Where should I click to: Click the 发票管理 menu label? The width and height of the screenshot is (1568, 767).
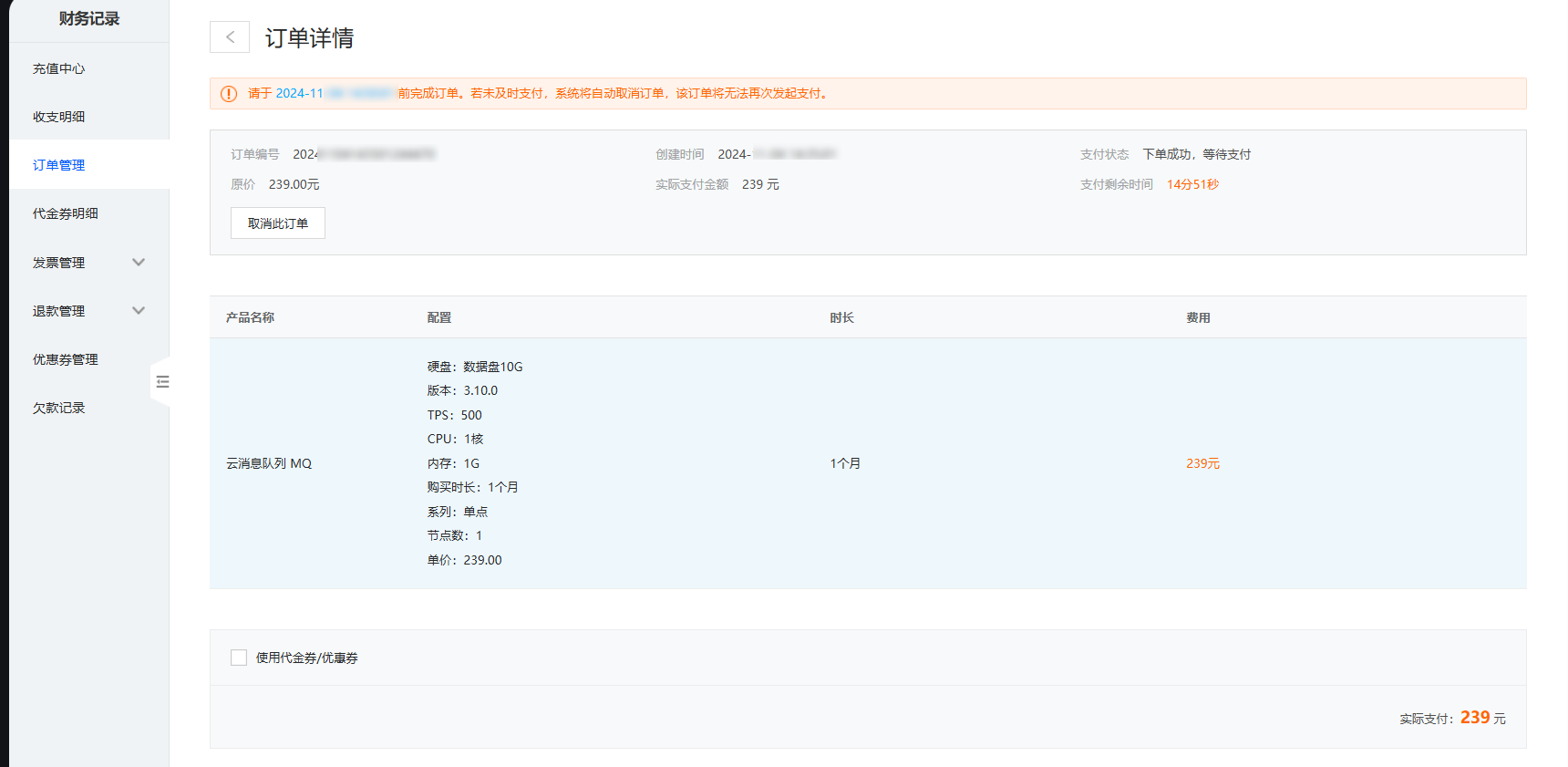tap(59, 263)
